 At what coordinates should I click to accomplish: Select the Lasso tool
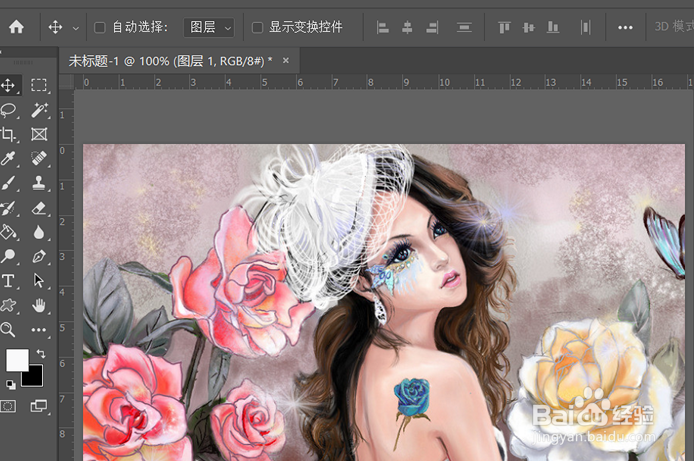tap(8, 110)
